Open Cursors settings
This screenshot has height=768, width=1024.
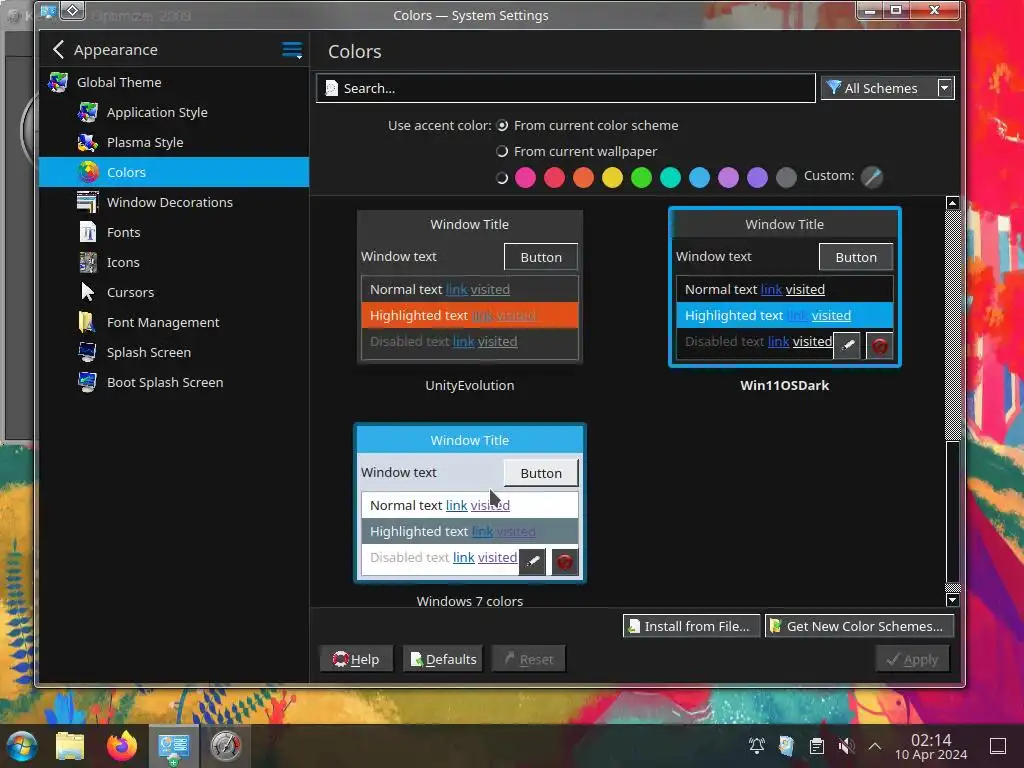pyautogui.click(x=174, y=293)
